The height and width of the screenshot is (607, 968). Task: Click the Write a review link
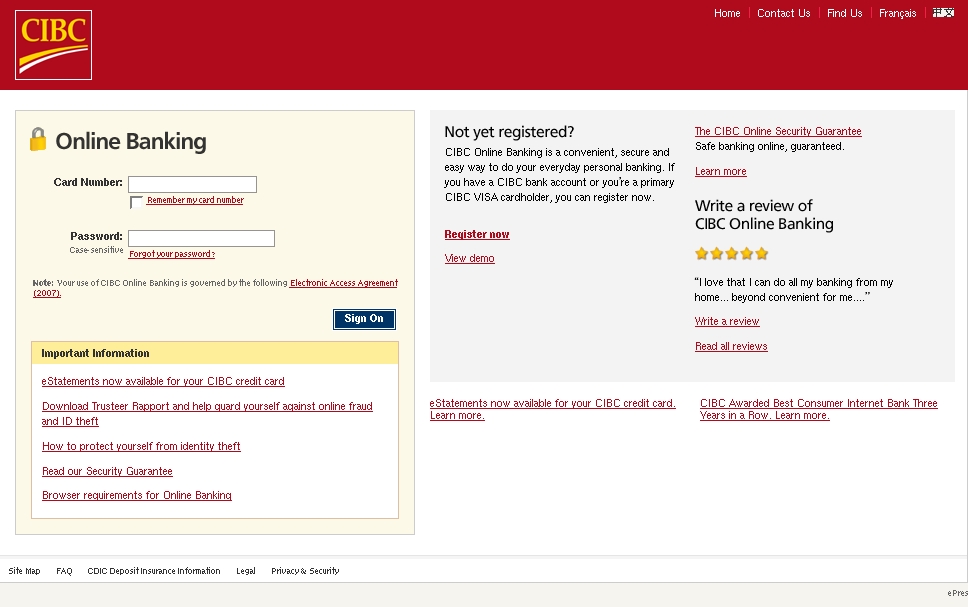coord(727,321)
